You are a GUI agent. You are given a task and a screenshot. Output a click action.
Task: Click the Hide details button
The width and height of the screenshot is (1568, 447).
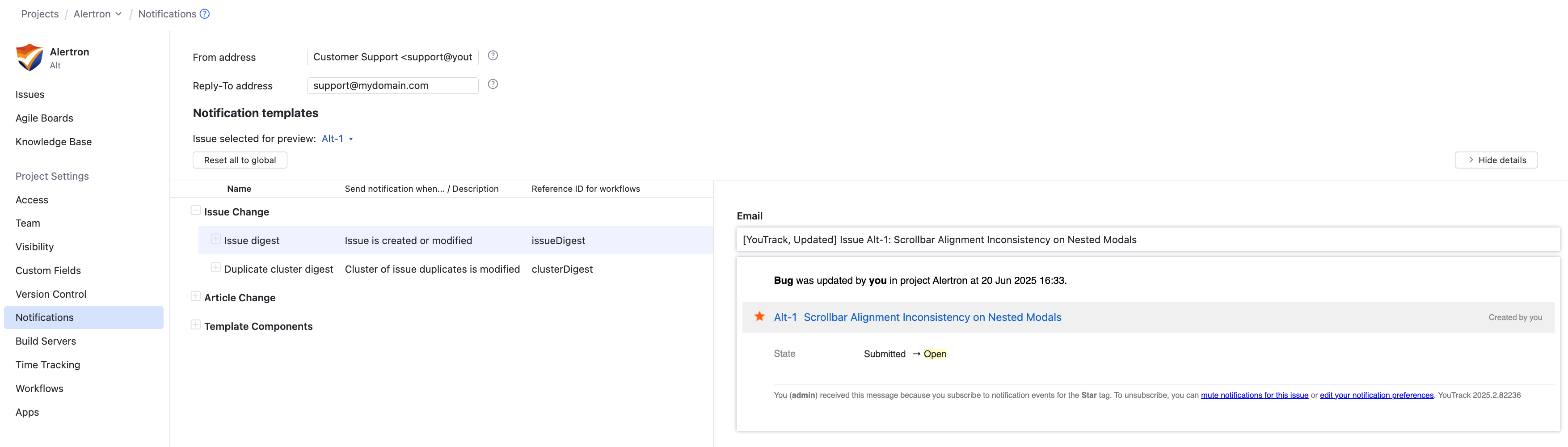pos(1496,160)
